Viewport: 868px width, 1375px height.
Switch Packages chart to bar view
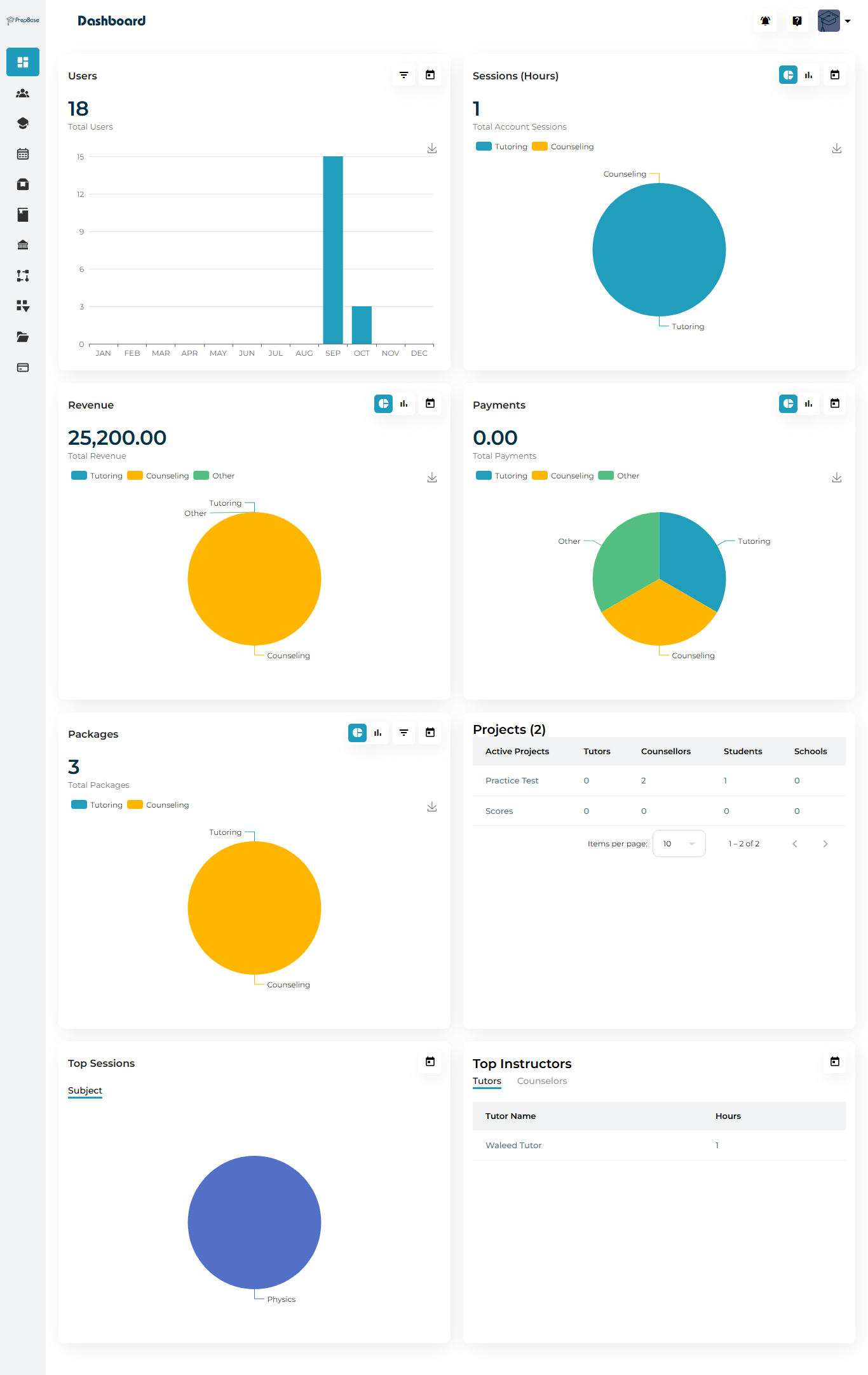[x=378, y=733]
